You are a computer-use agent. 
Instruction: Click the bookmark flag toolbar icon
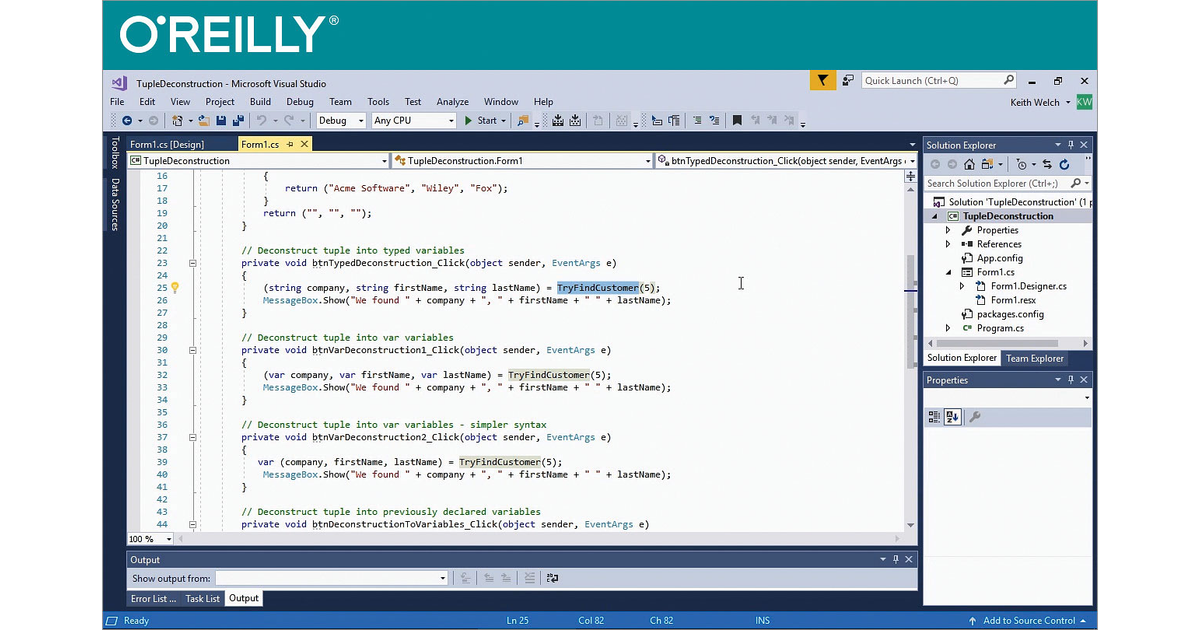tap(737, 121)
